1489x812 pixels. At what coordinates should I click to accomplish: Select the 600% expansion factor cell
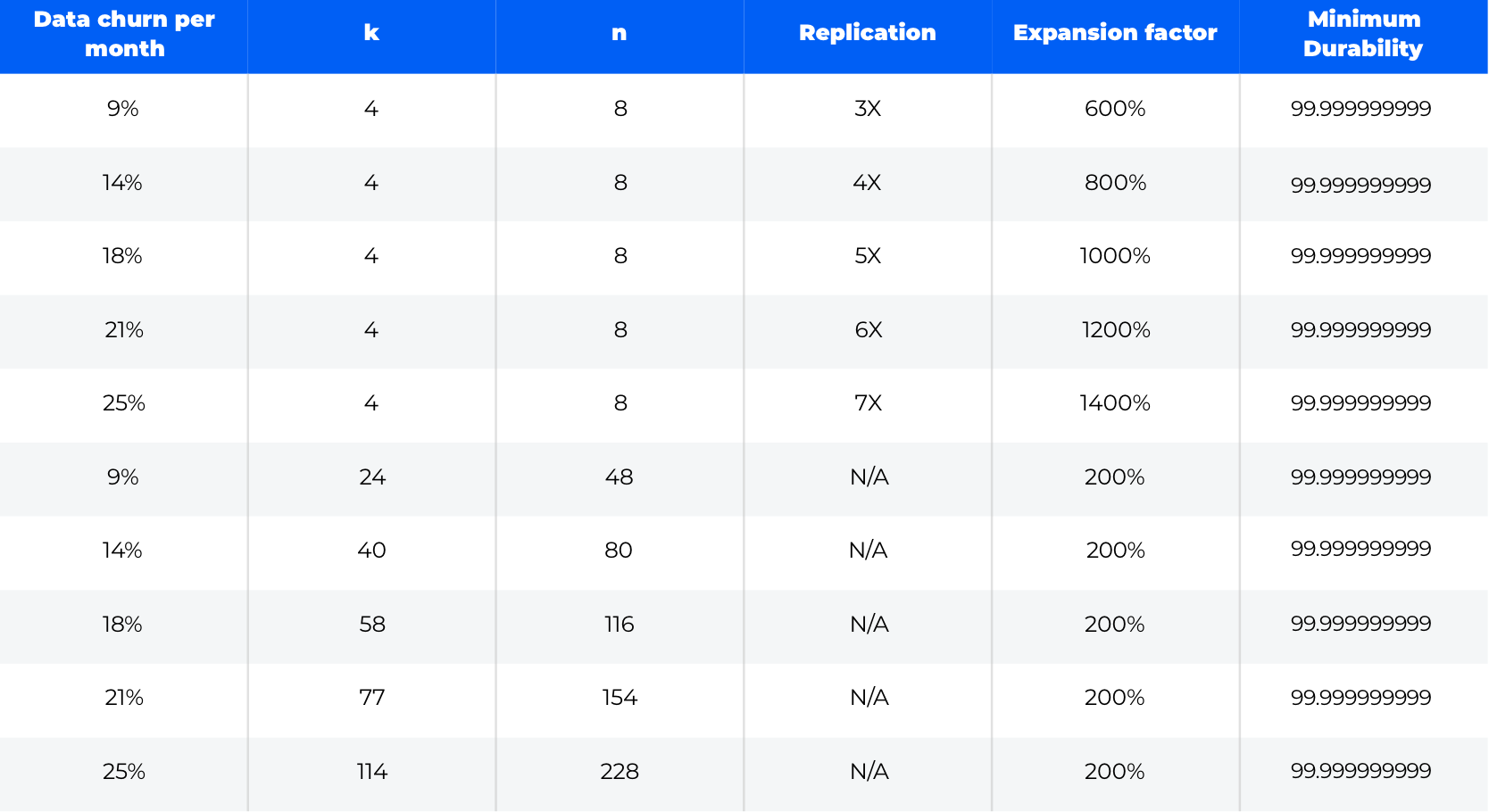pos(1115,109)
